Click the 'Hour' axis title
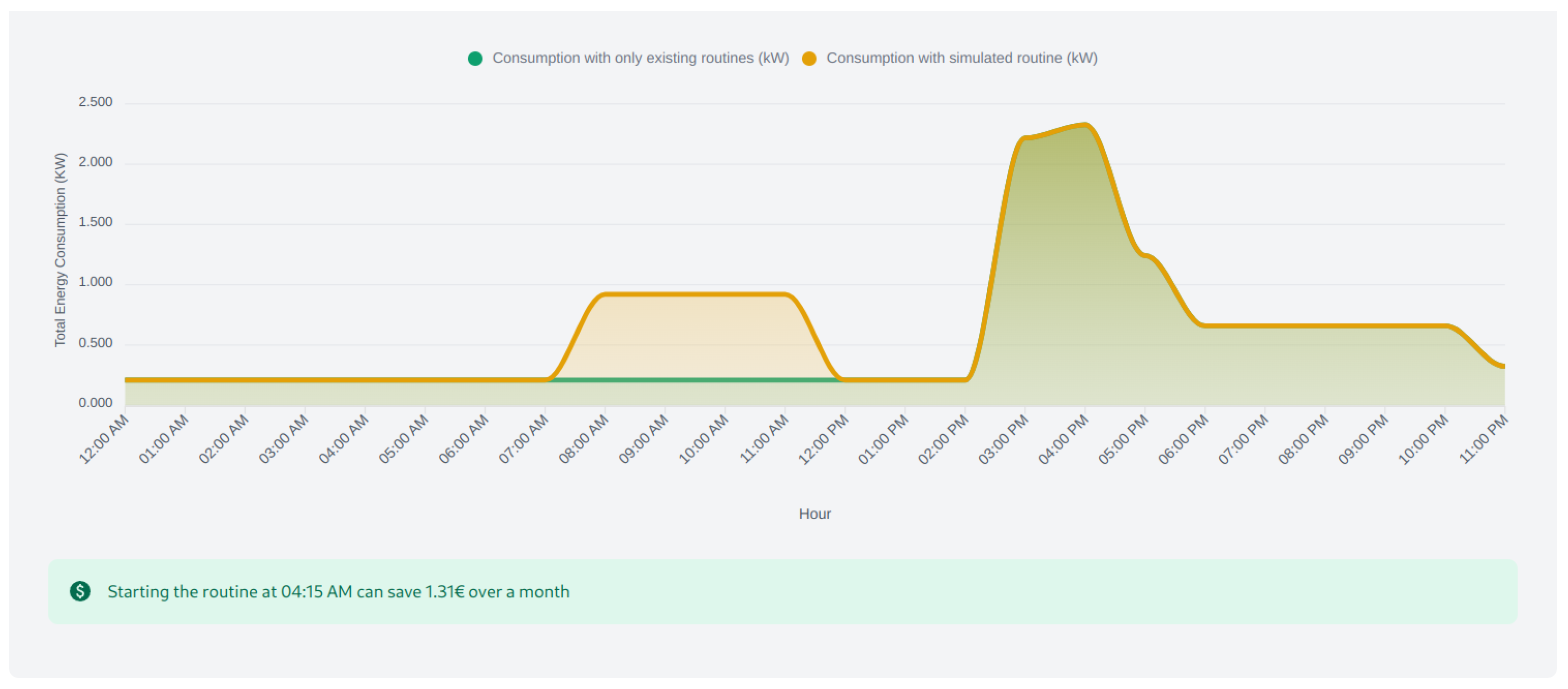Screen dimensions: 1568x689 pyautogui.click(x=814, y=514)
